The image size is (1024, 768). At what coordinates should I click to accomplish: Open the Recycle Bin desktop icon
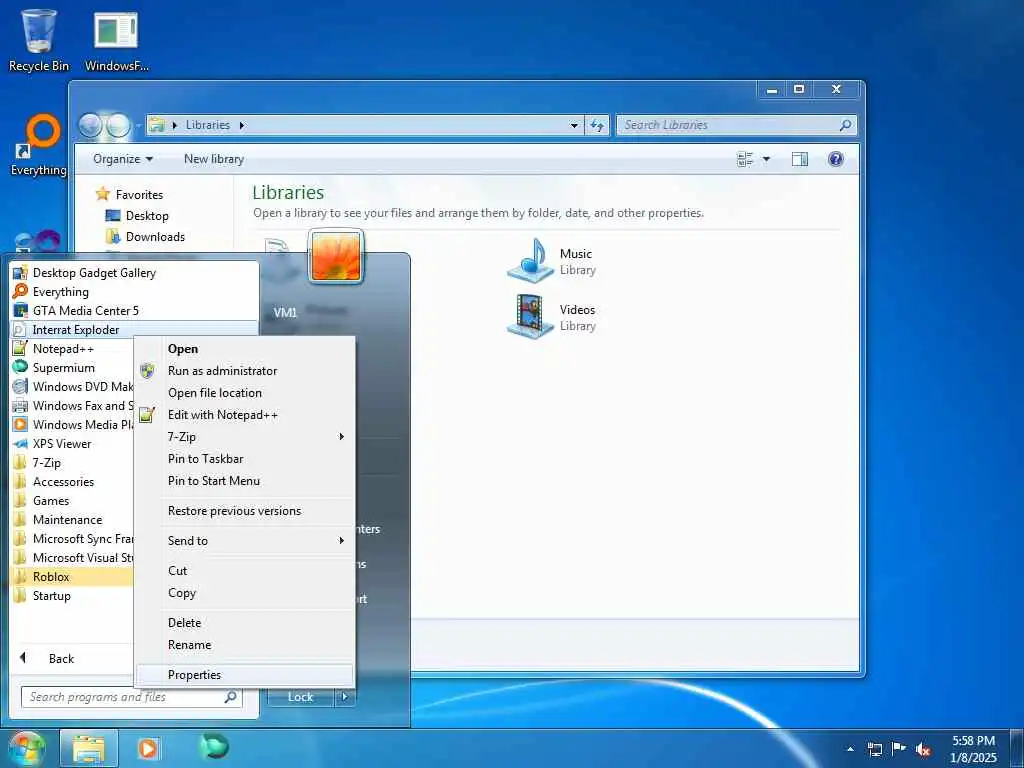coord(39,39)
